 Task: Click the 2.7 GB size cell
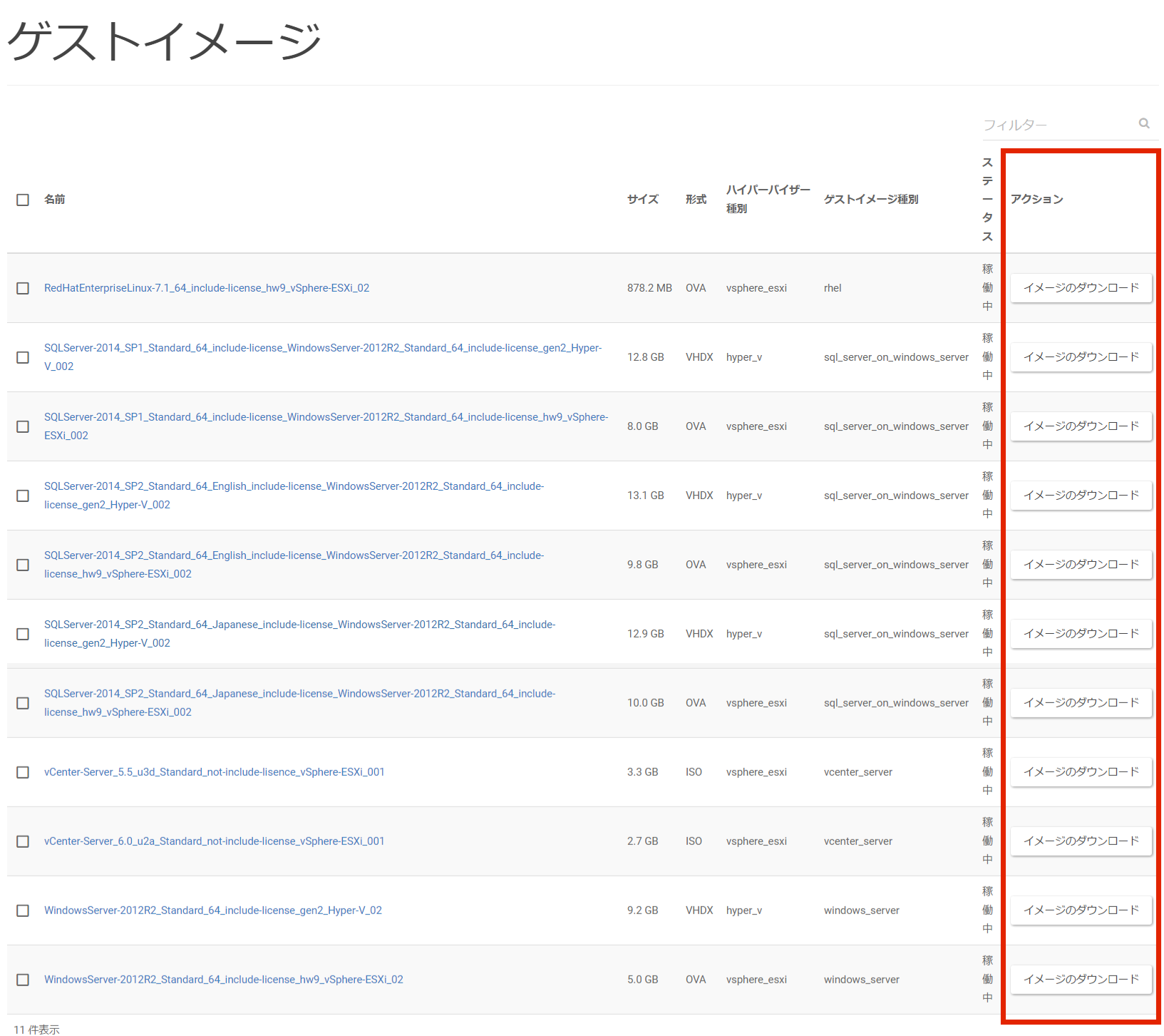click(642, 841)
